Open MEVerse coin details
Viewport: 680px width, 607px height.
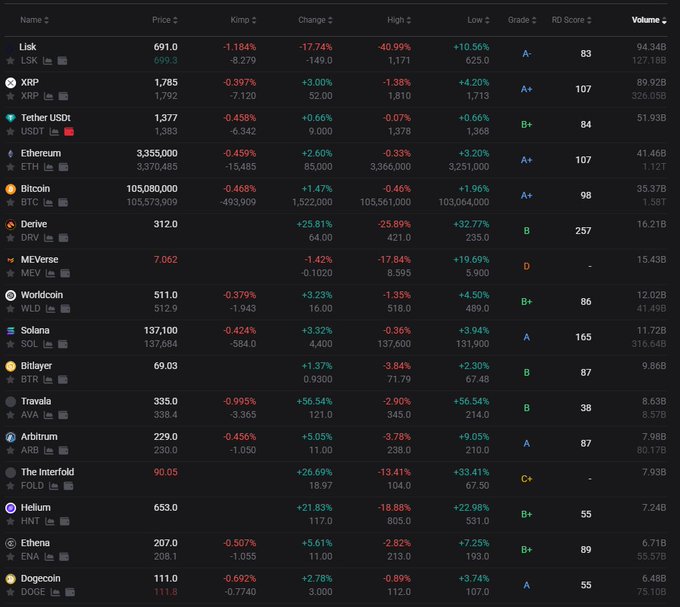click(x=39, y=260)
